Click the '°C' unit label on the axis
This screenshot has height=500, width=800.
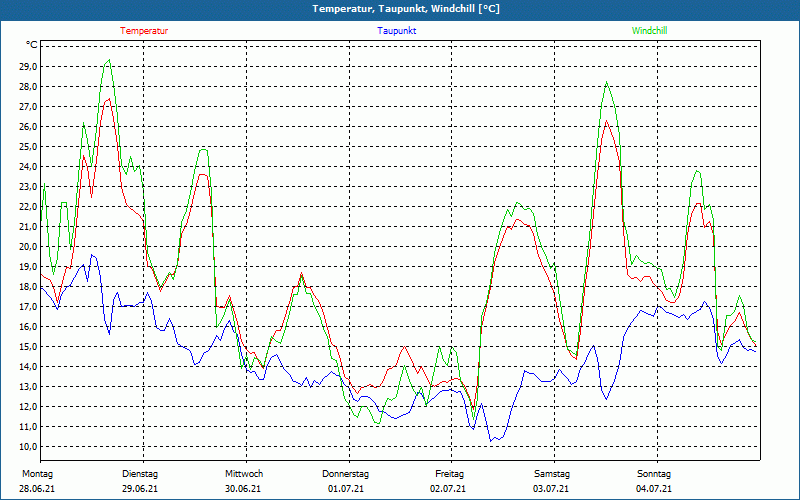click(x=32, y=45)
